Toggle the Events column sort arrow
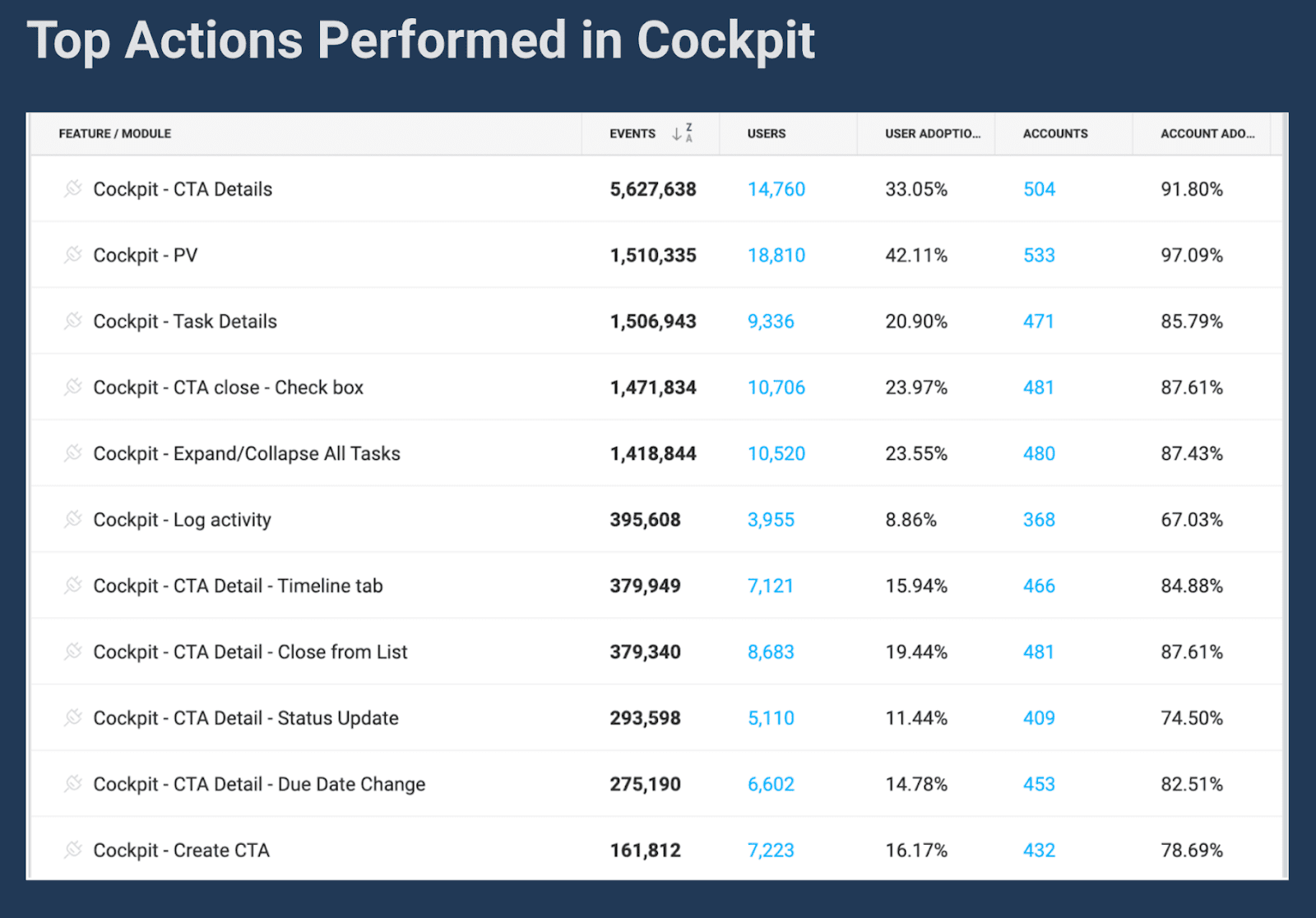1316x918 pixels. pos(682,133)
